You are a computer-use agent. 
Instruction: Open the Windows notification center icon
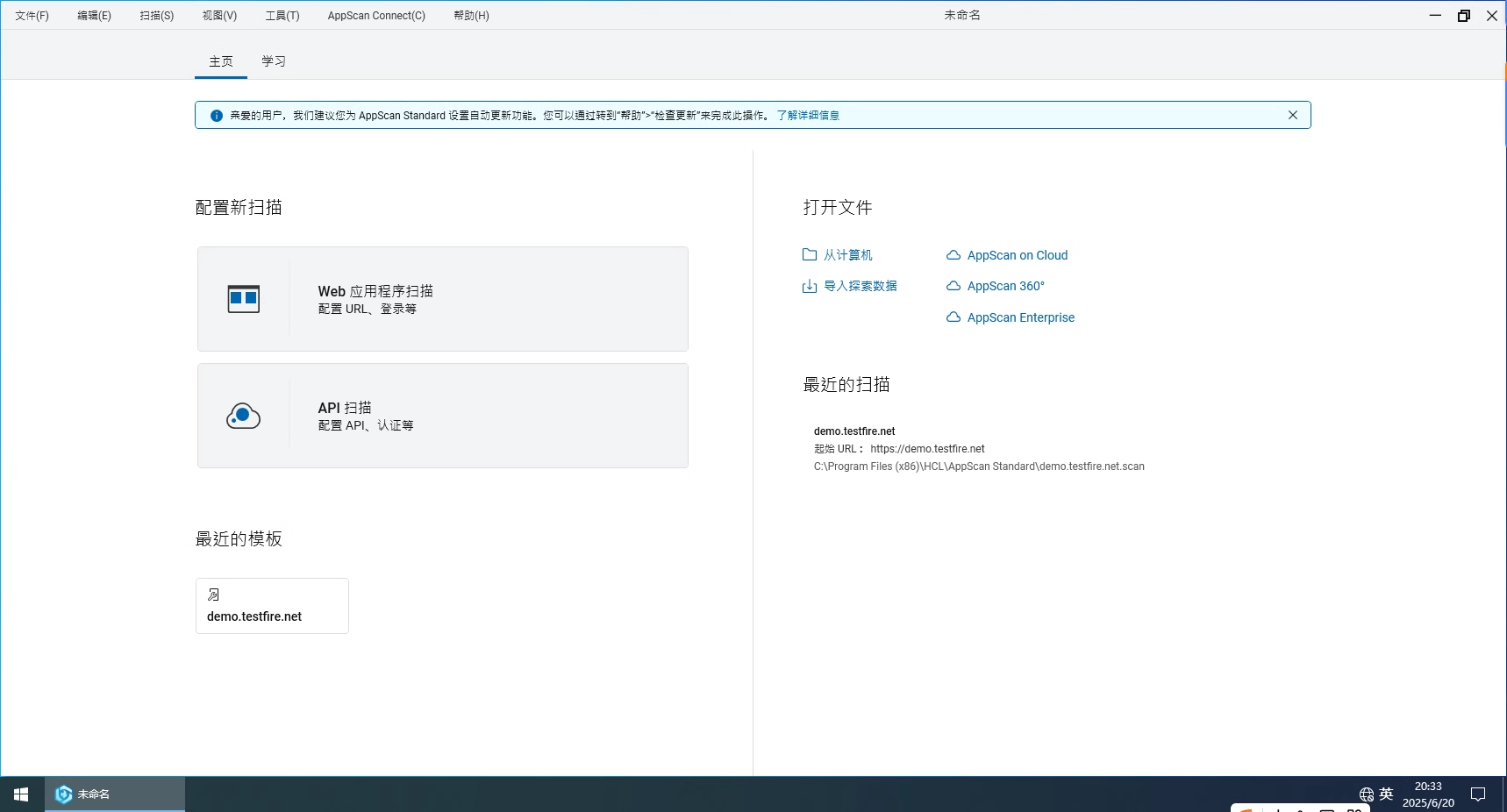tap(1478, 794)
